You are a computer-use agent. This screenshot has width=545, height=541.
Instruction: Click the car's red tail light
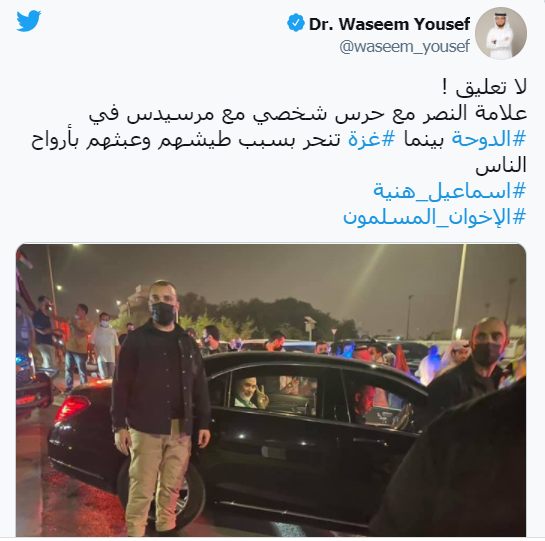(x=72, y=407)
